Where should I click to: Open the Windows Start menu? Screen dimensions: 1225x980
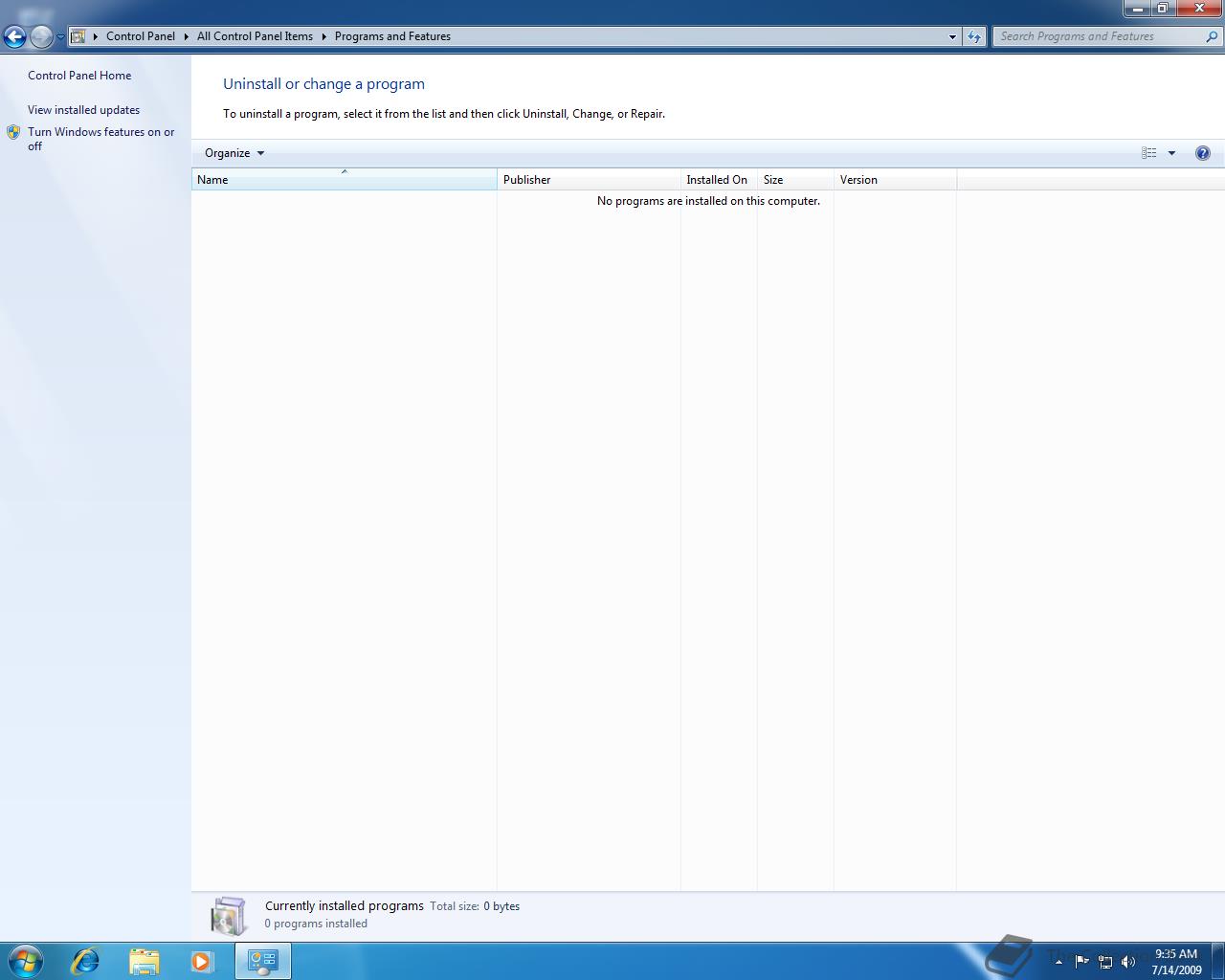pos(25,961)
